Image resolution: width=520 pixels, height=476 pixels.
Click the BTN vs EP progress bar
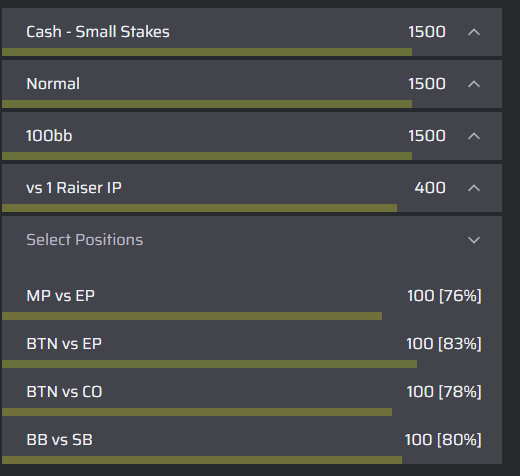point(209,364)
